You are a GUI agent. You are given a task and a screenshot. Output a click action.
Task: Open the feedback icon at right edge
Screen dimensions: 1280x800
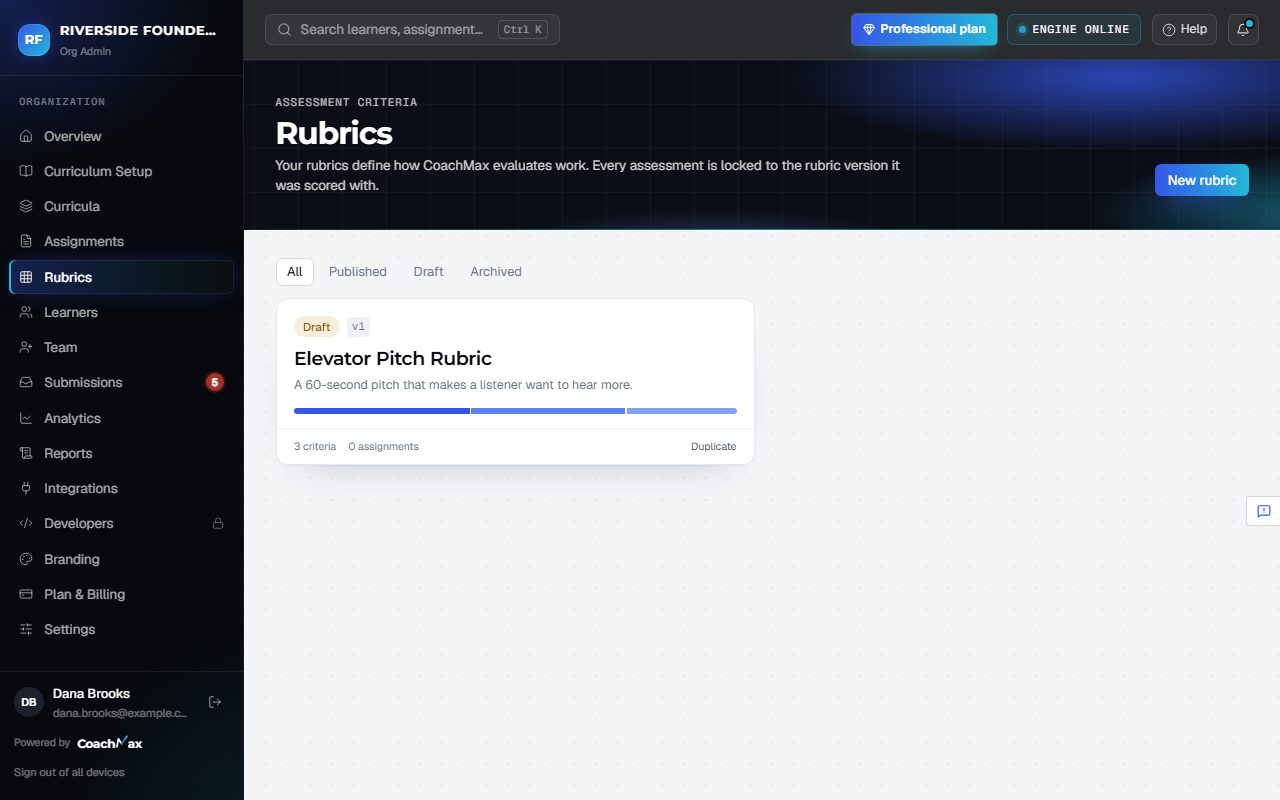click(x=1264, y=511)
